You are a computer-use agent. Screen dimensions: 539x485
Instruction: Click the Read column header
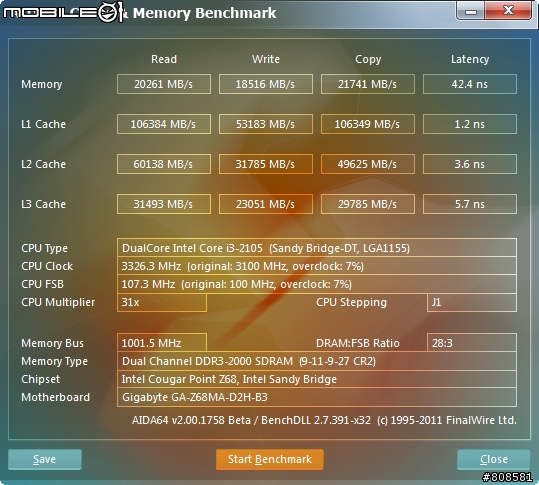click(x=164, y=59)
